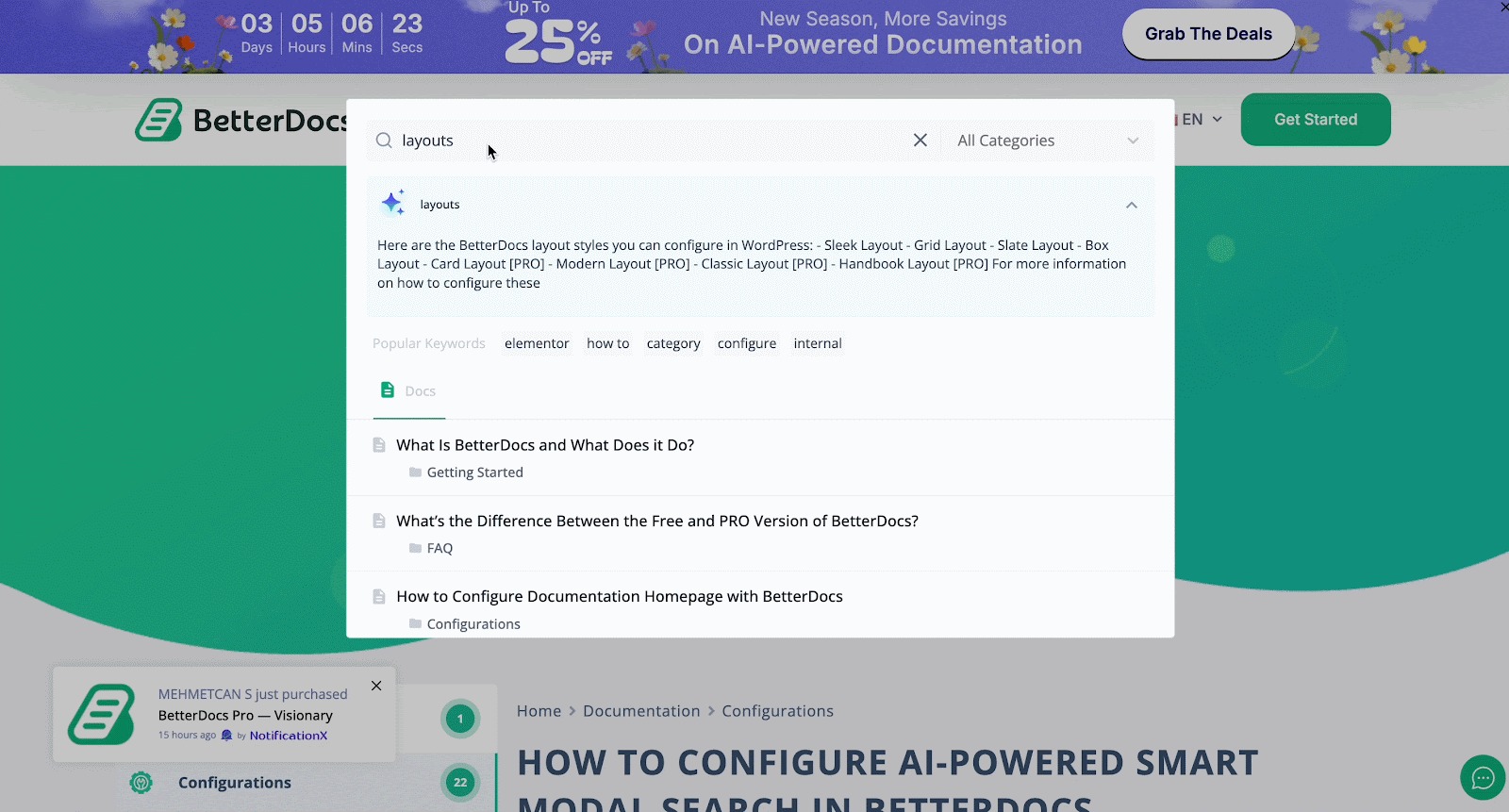Image resolution: width=1509 pixels, height=812 pixels.
Task: Click the Documentation breadcrumb
Action: click(x=641, y=711)
